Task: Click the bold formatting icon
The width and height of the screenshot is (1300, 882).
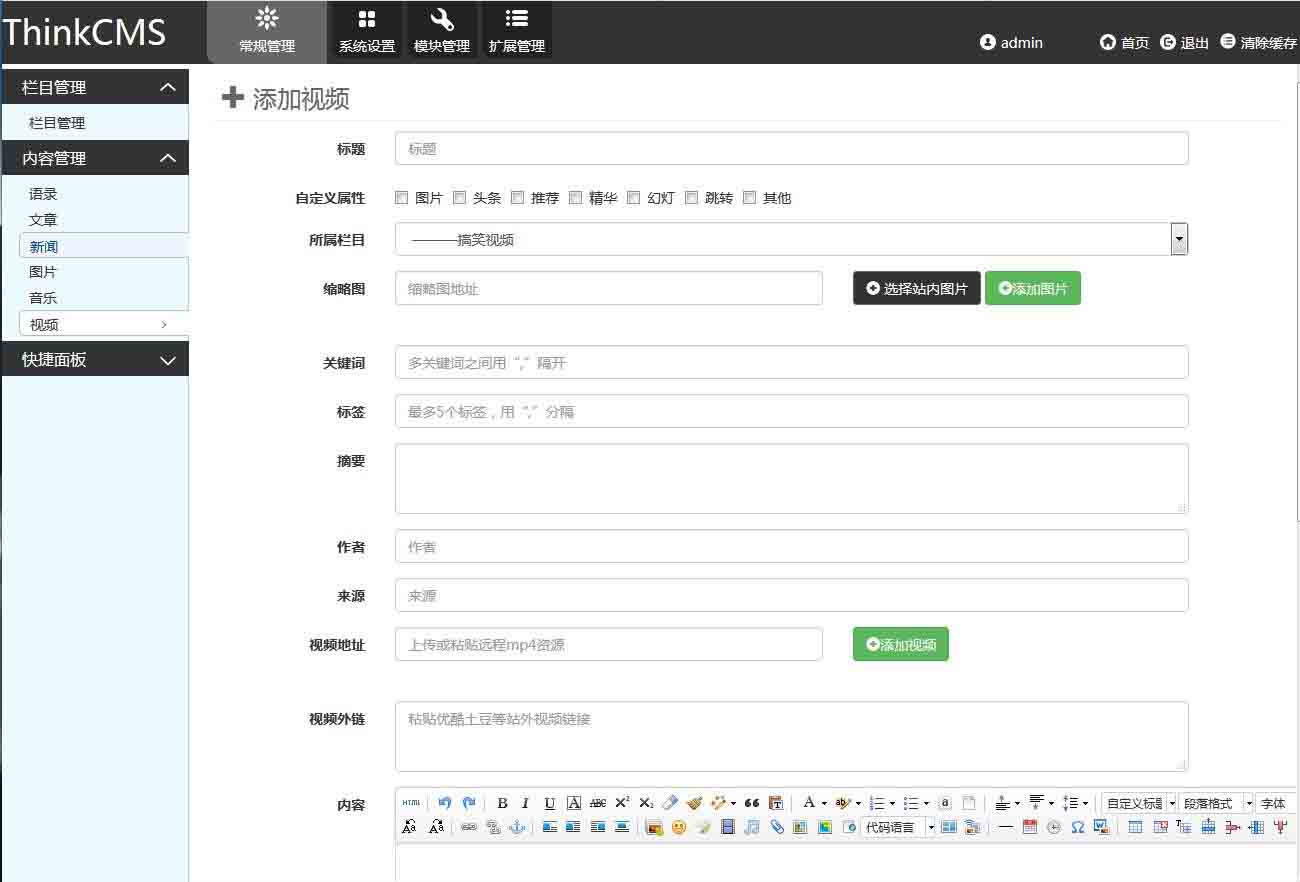Action: (x=502, y=803)
